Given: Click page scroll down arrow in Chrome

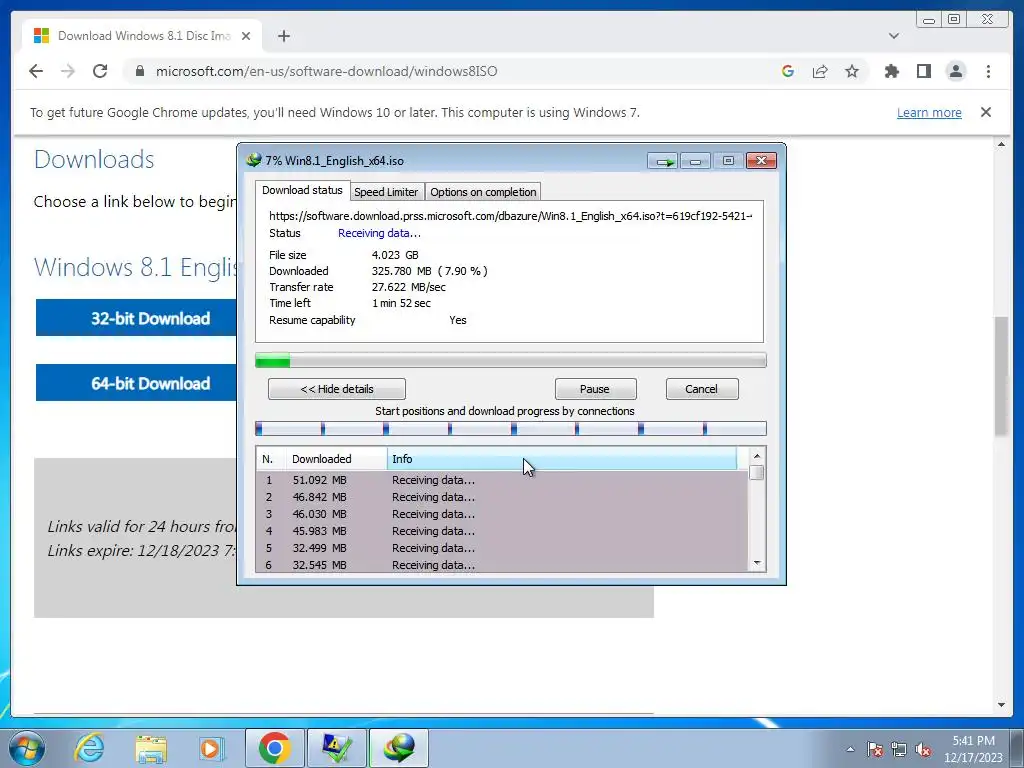Looking at the screenshot, I should point(1001,705).
